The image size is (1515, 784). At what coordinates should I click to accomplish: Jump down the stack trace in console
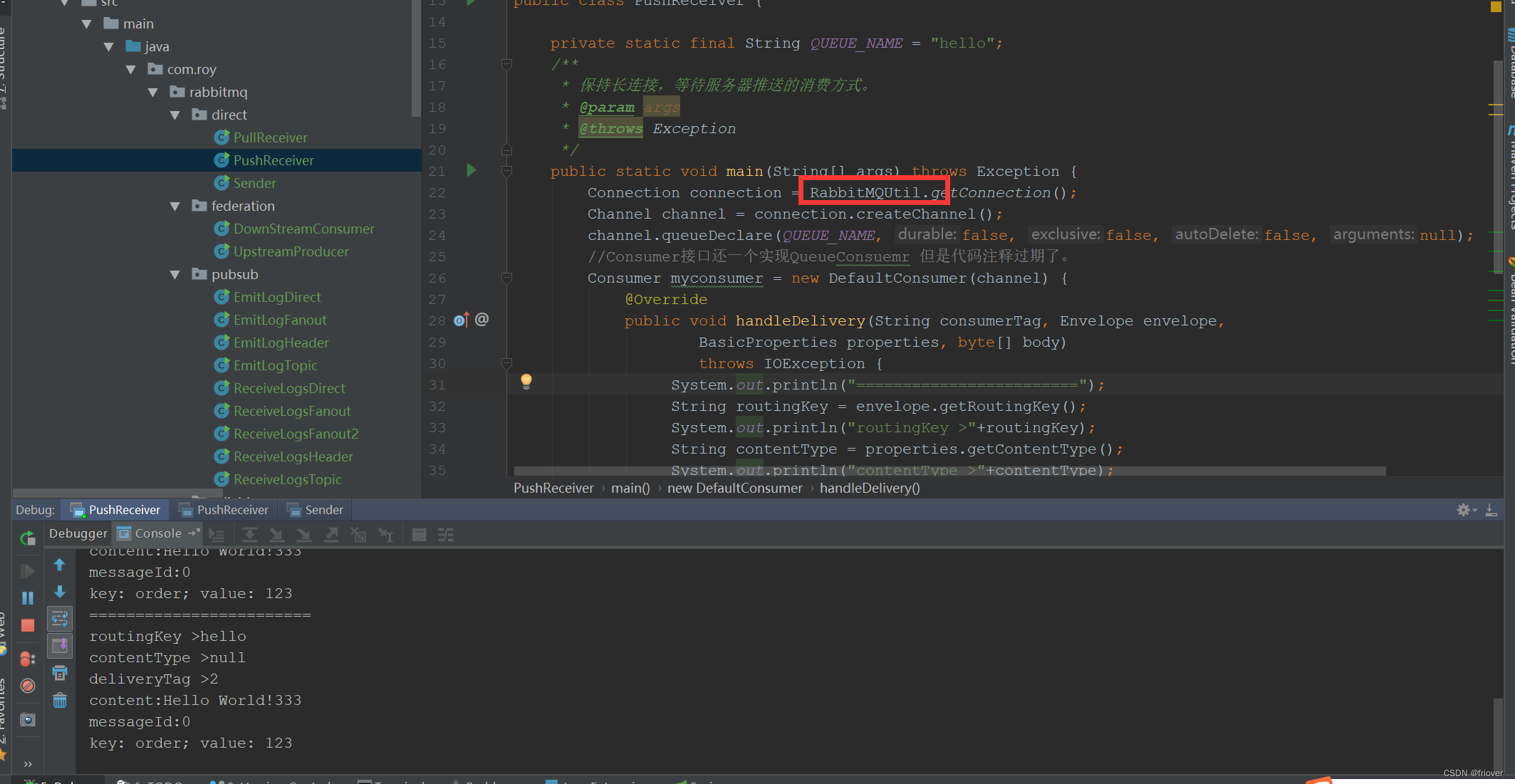click(60, 592)
